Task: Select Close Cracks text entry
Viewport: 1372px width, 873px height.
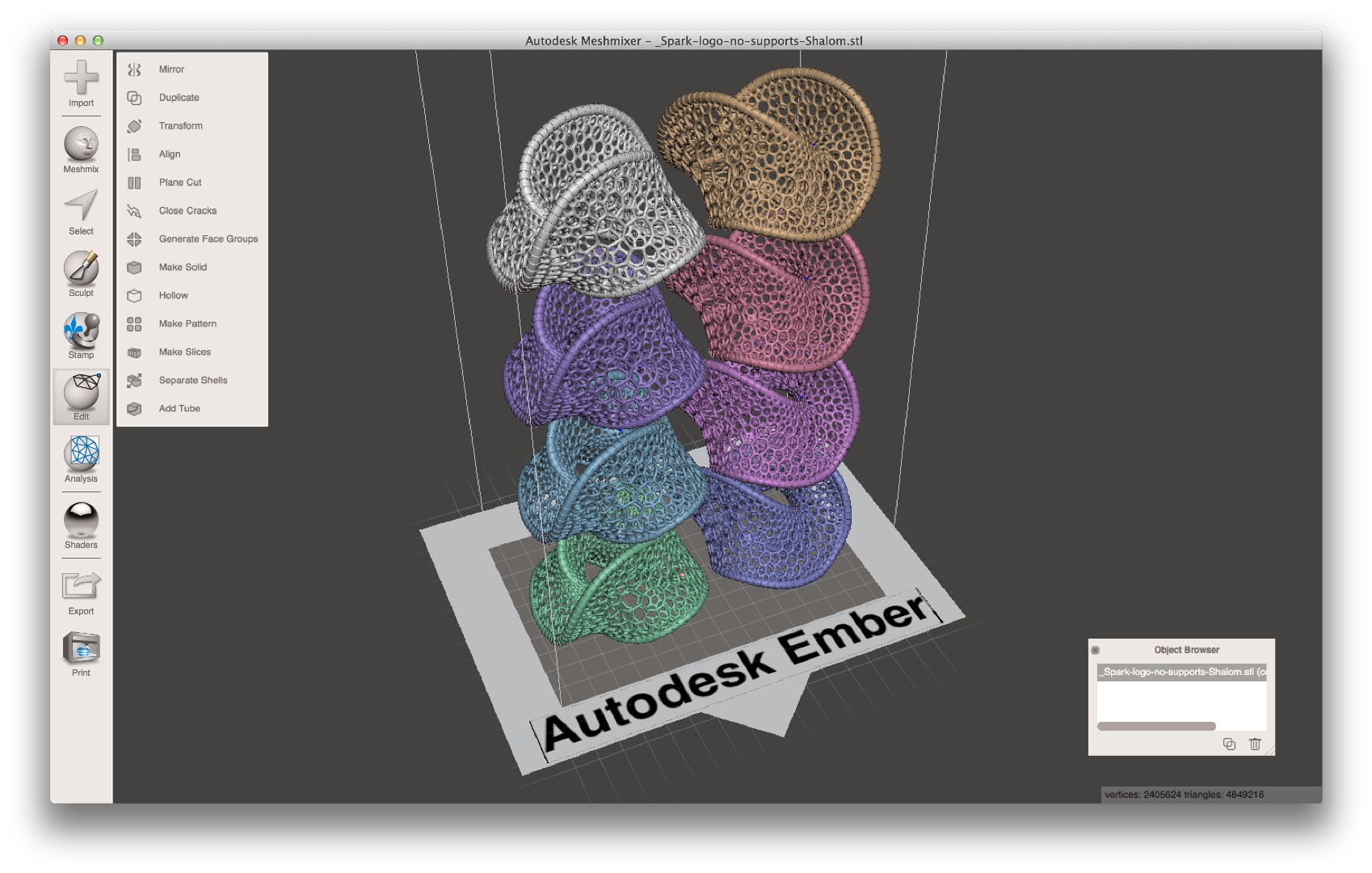Action: click(187, 211)
